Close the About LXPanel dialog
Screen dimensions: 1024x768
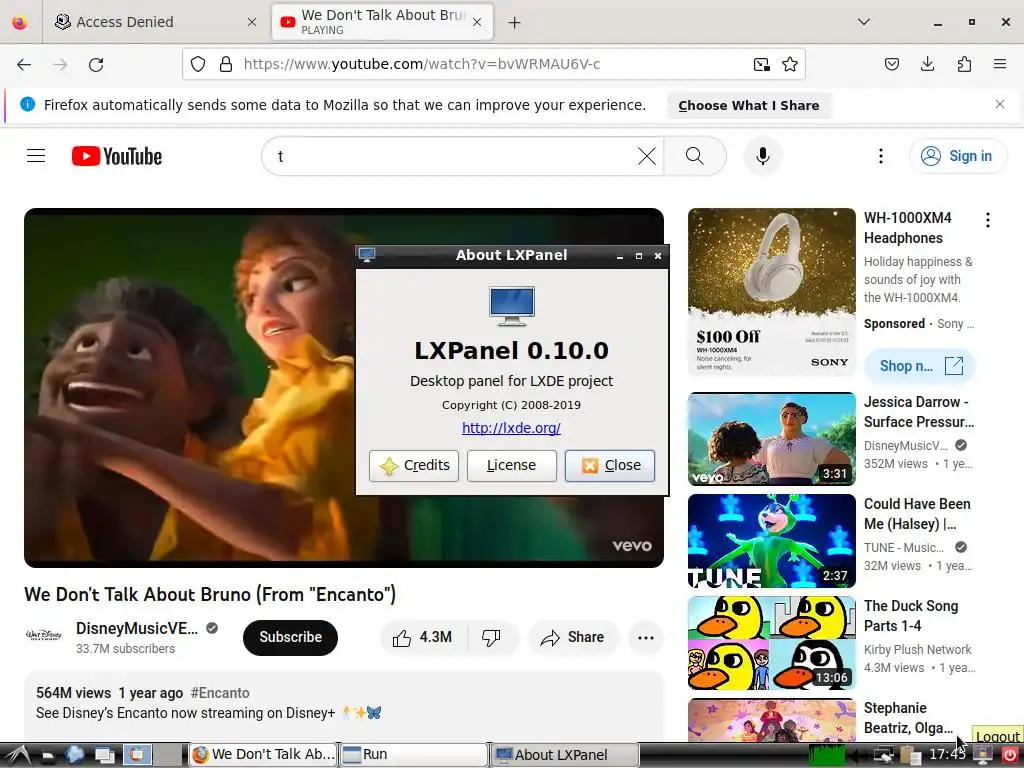610,466
